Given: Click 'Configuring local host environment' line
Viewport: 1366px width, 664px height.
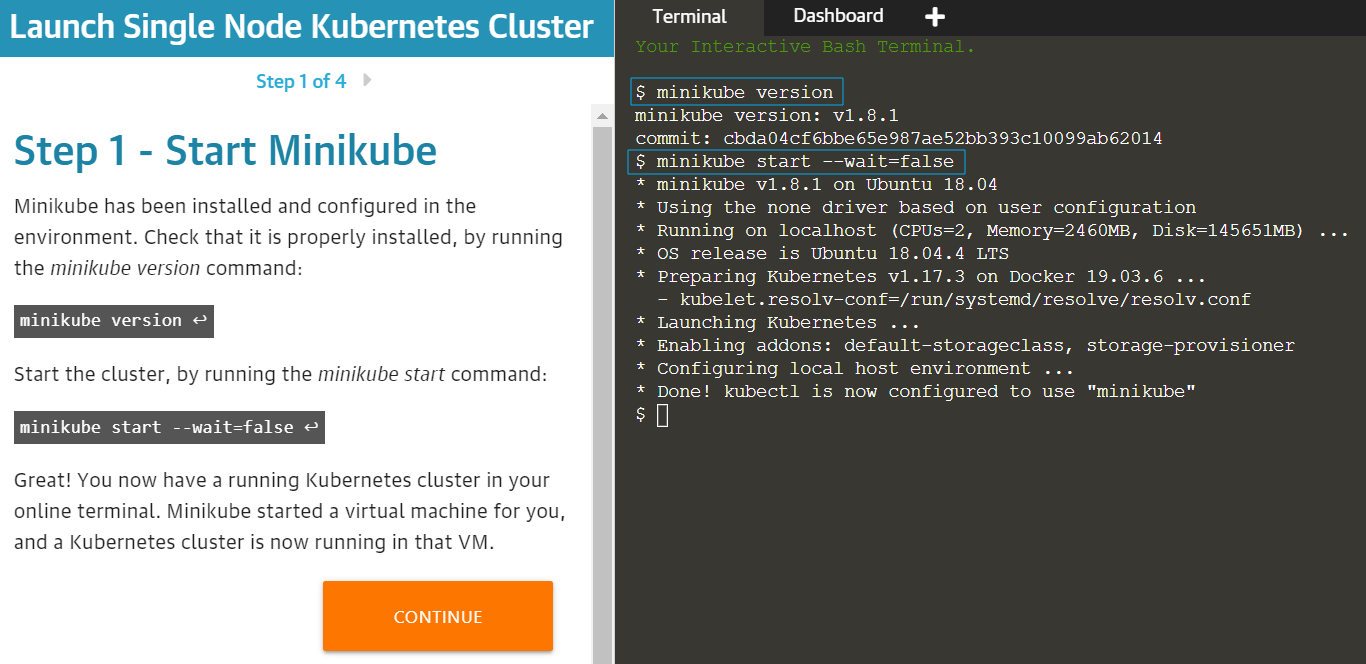Looking at the screenshot, I should click(855, 368).
